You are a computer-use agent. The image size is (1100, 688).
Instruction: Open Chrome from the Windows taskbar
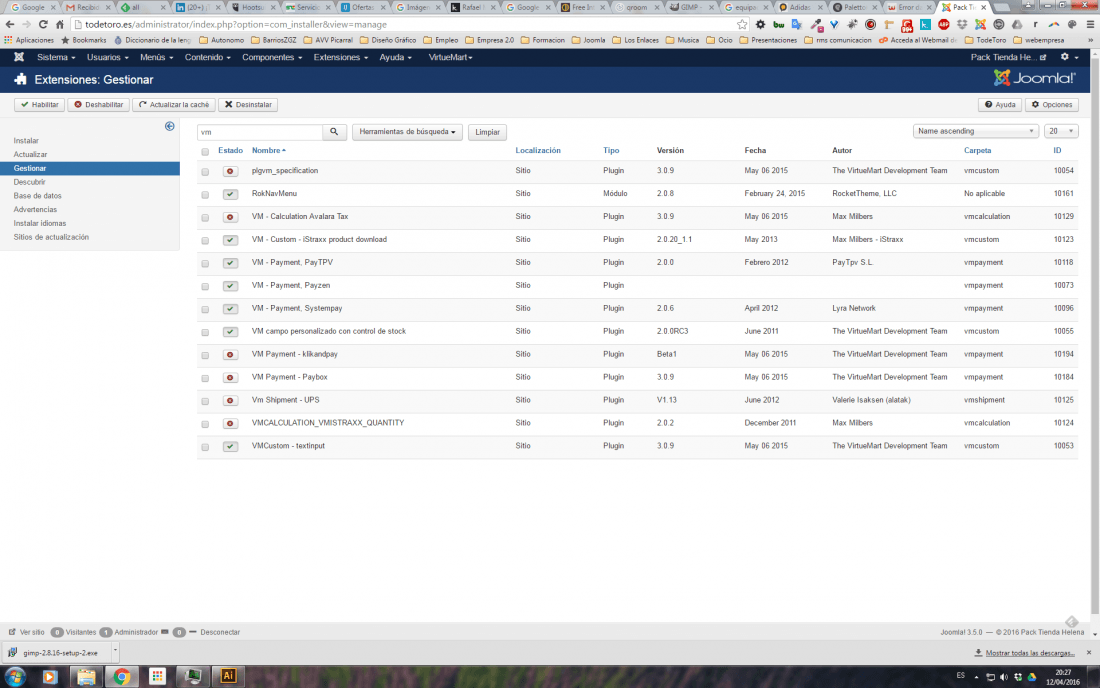point(121,676)
